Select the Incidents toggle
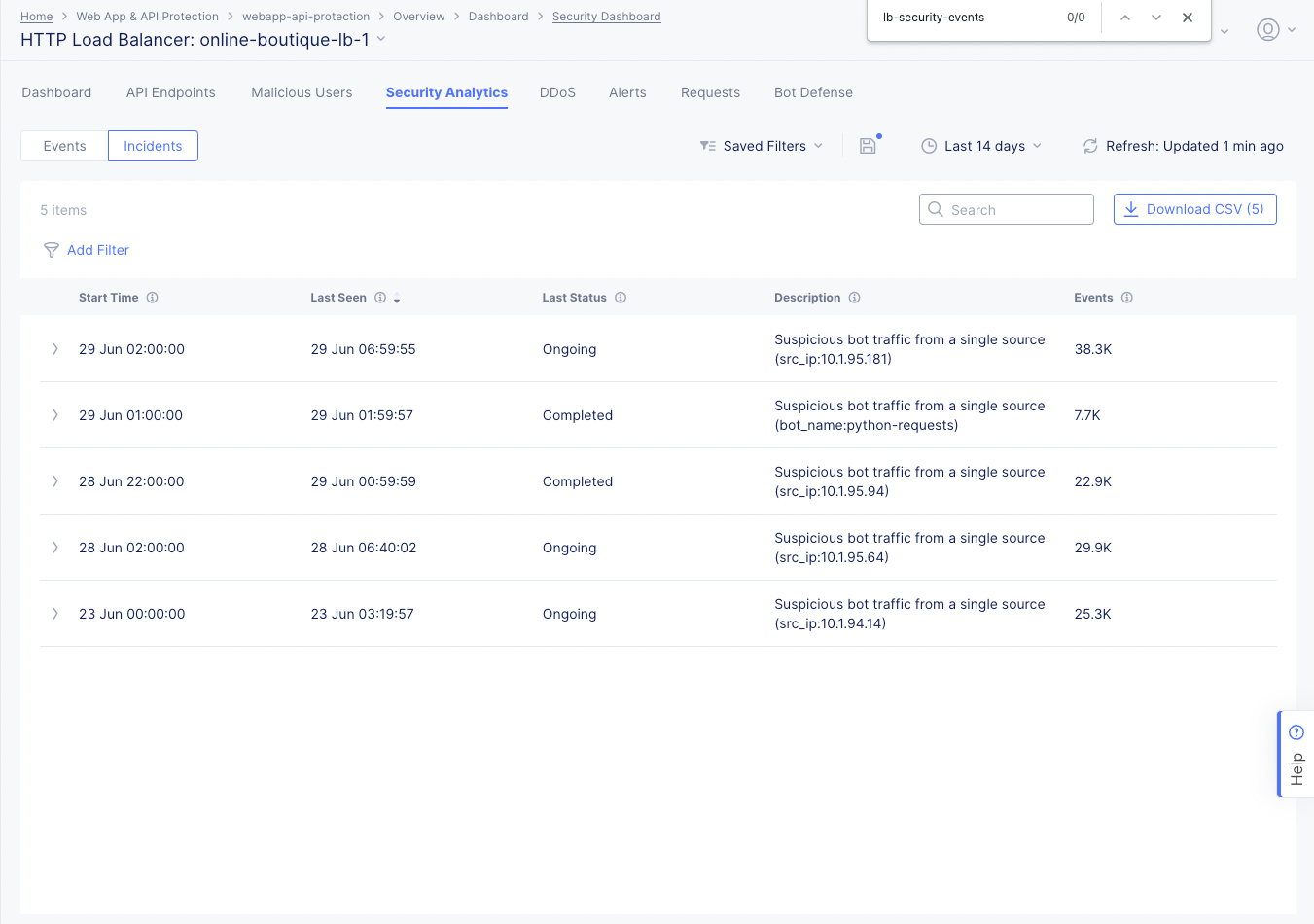The width and height of the screenshot is (1314, 924). tap(153, 145)
